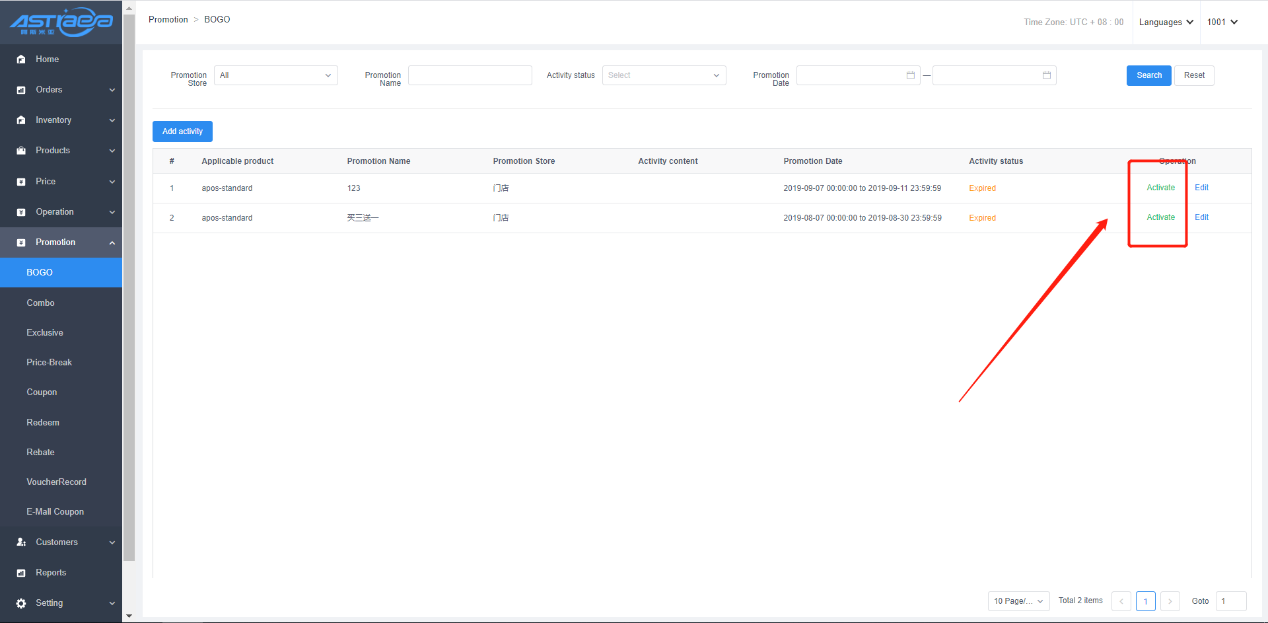Click the Promotion Name input field
Screen dimensions: 1268x623
click(470, 75)
